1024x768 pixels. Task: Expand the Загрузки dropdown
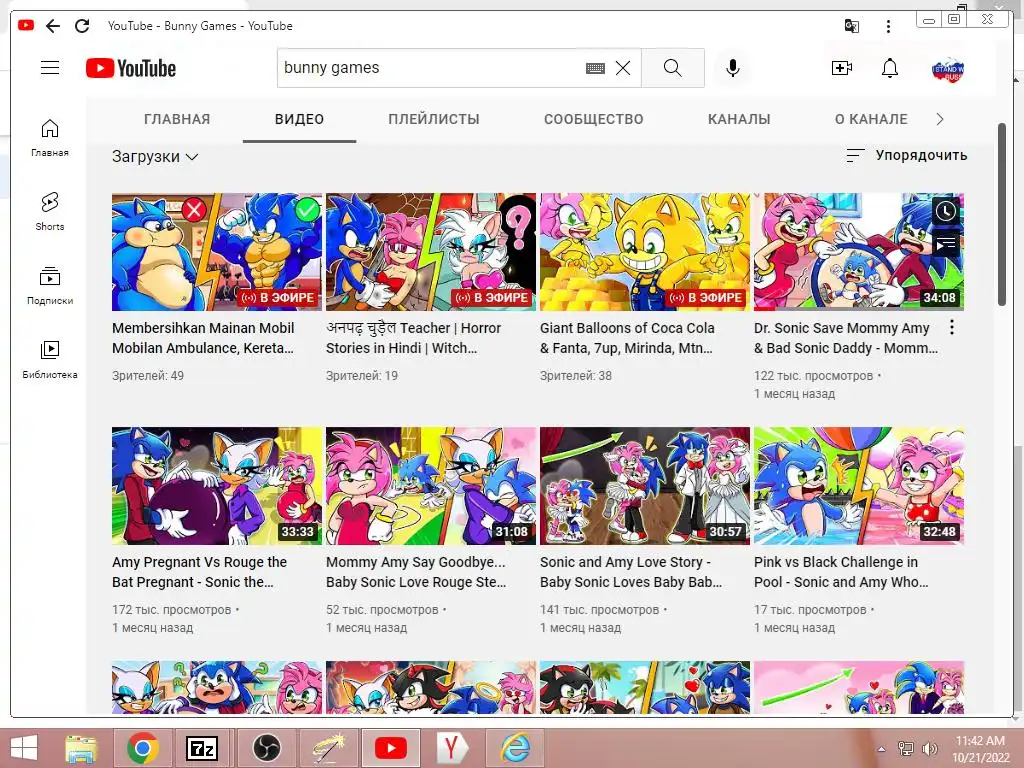pos(155,157)
